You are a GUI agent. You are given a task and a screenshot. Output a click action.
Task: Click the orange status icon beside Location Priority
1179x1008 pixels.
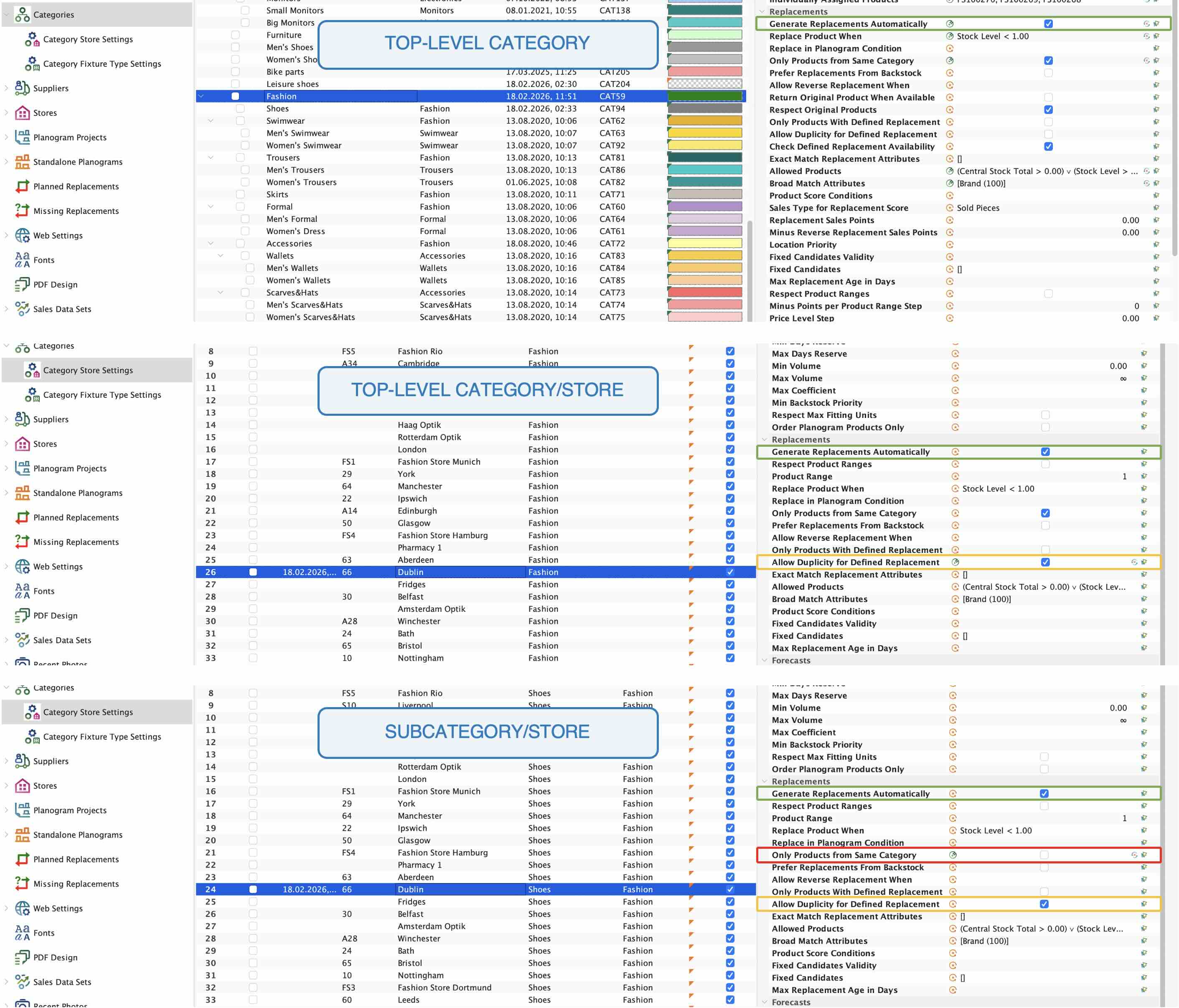(x=950, y=245)
